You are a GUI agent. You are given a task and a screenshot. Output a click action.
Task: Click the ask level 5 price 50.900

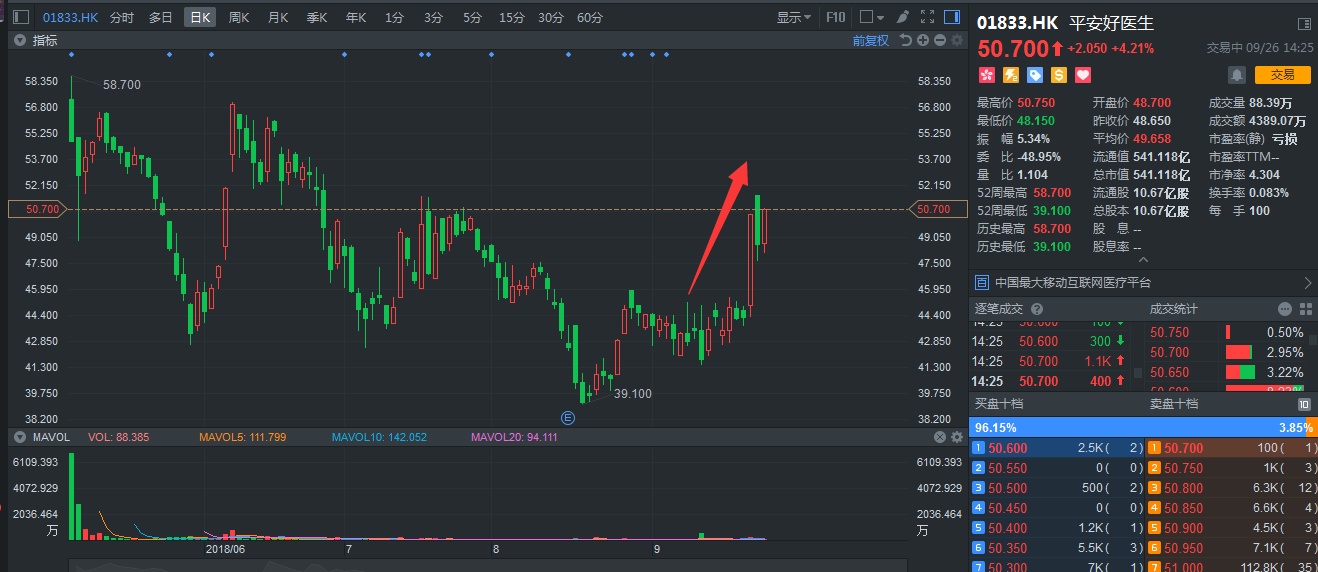click(1183, 528)
